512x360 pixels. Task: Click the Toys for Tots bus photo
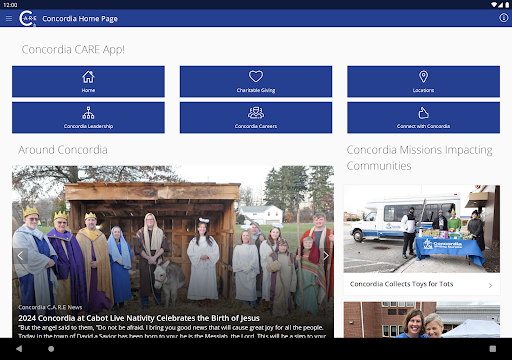[x=422, y=229]
